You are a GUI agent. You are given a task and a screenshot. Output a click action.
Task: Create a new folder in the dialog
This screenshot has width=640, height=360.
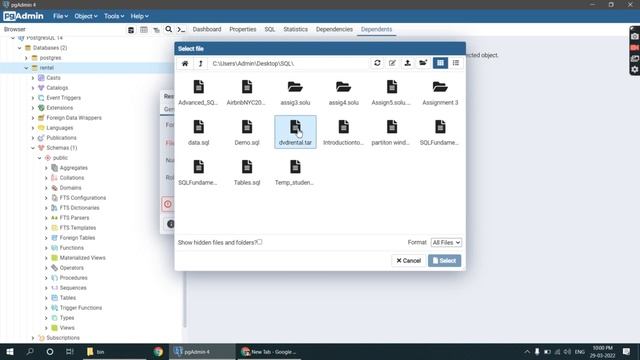point(423,63)
